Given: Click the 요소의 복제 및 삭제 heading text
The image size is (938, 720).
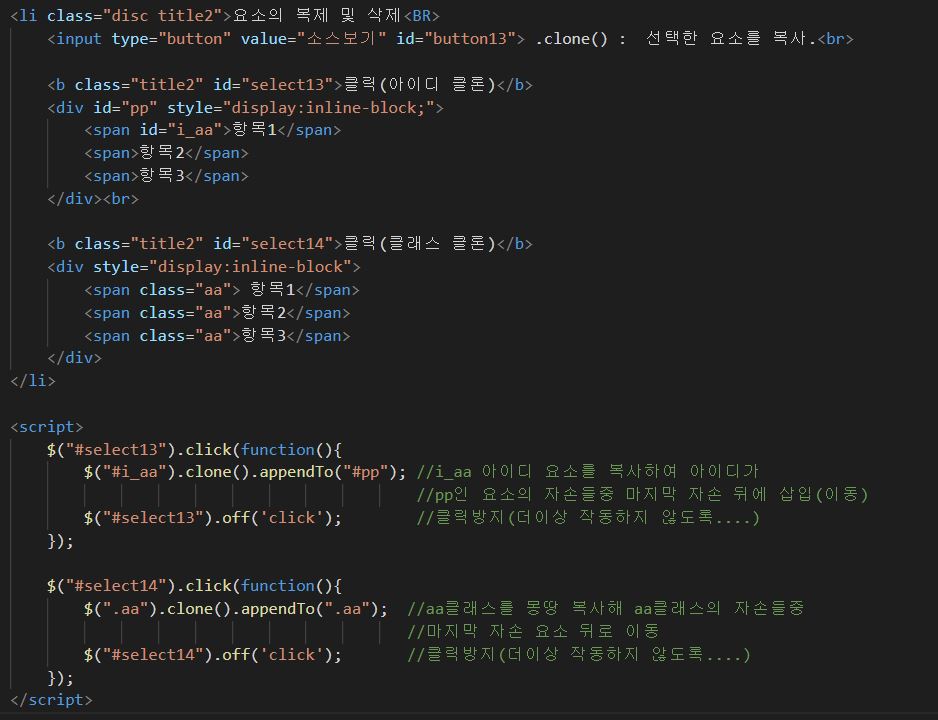Looking at the screenshot, I should tap(317, 16).
